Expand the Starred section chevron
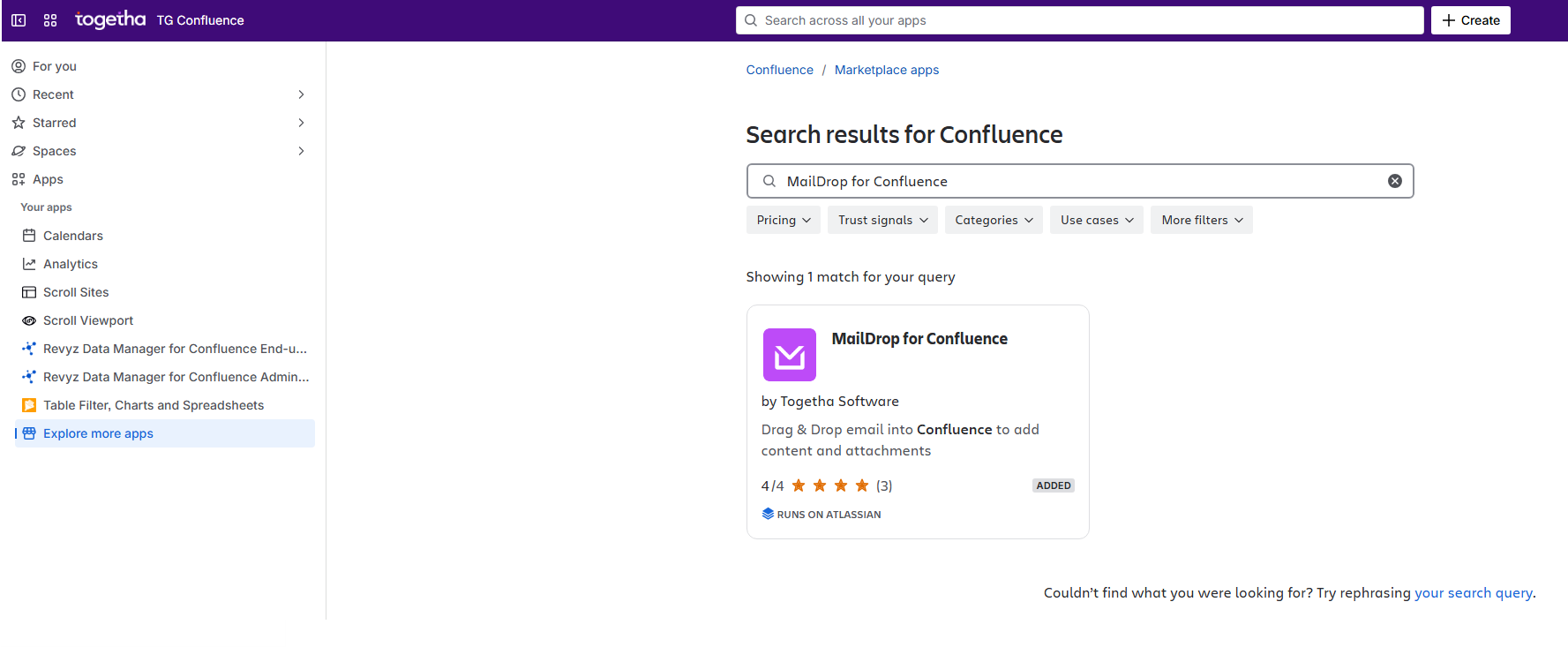 pyautogui.click(x=301, y=123)
